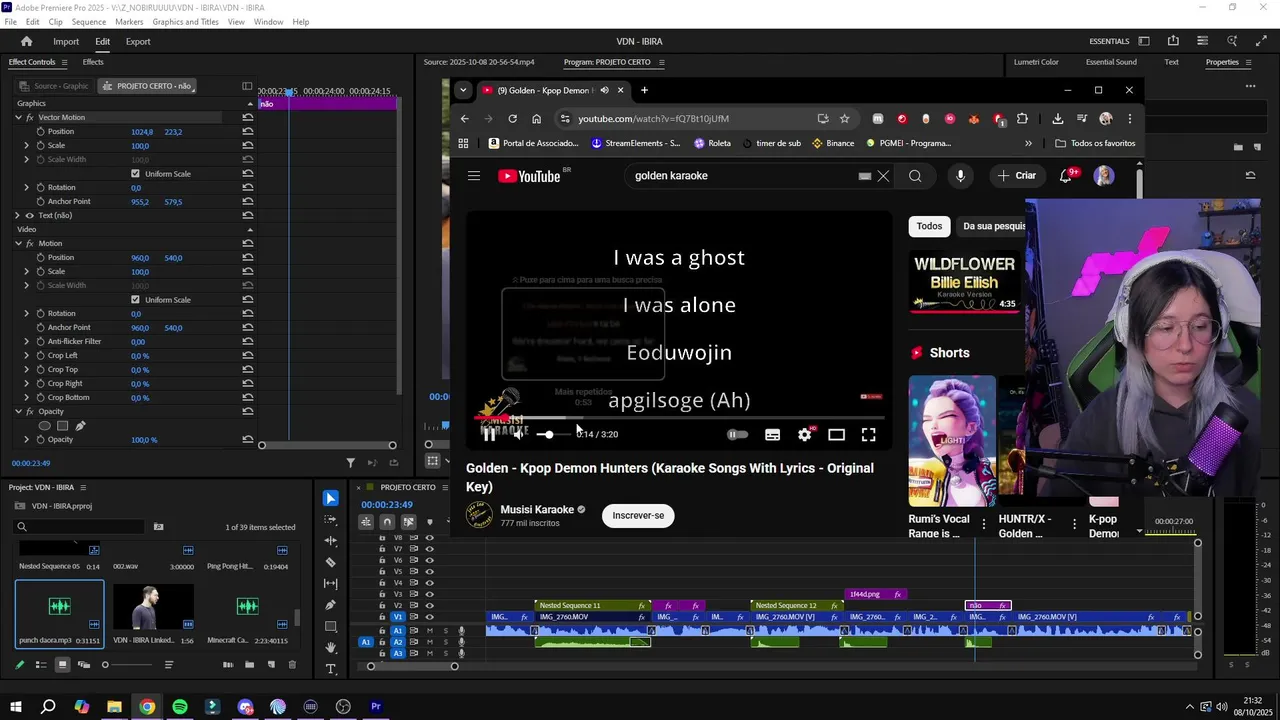The image size is (1280, 720).
Task: Open the Sequence menu
Action: (x=89, y=22)
